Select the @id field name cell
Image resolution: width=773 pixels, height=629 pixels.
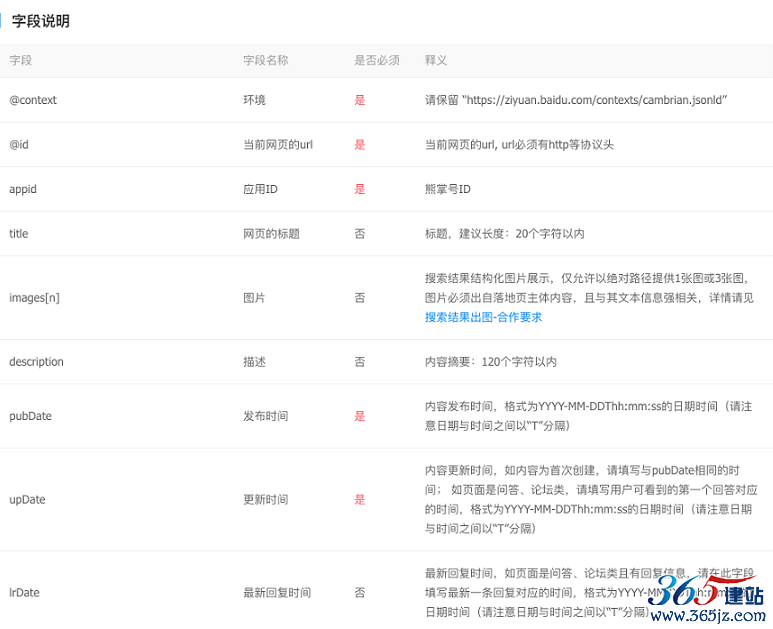[x=19, y=144]
